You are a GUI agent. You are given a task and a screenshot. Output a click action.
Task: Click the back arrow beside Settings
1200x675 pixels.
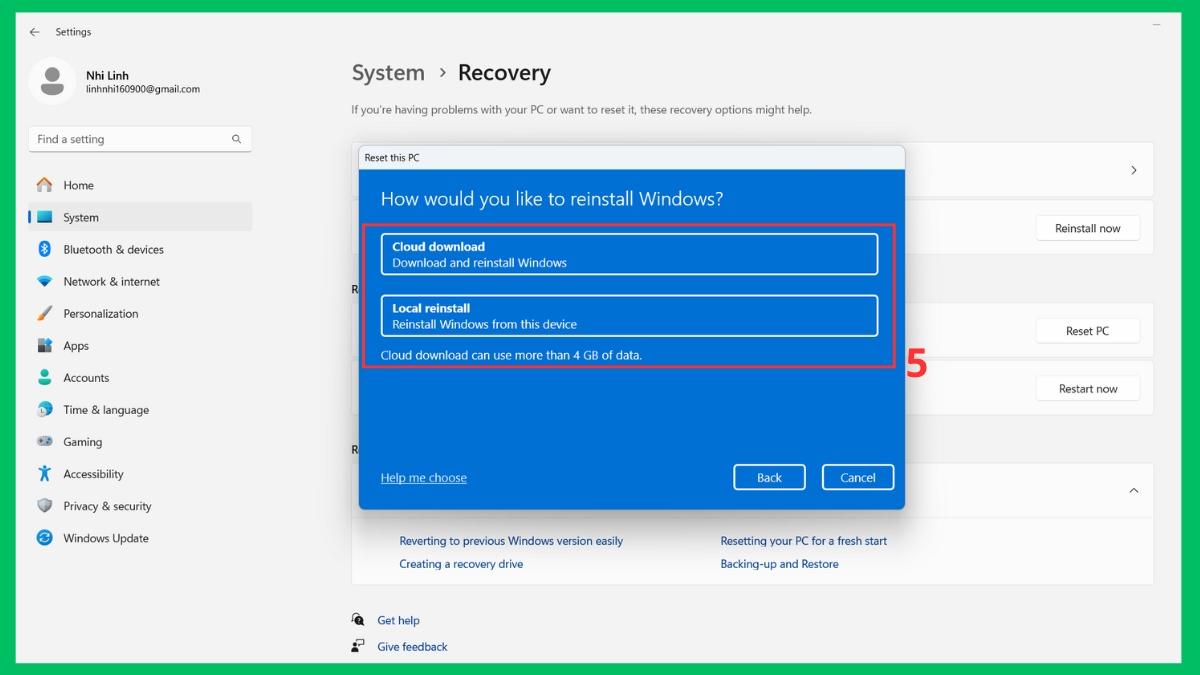pos(36,31)
